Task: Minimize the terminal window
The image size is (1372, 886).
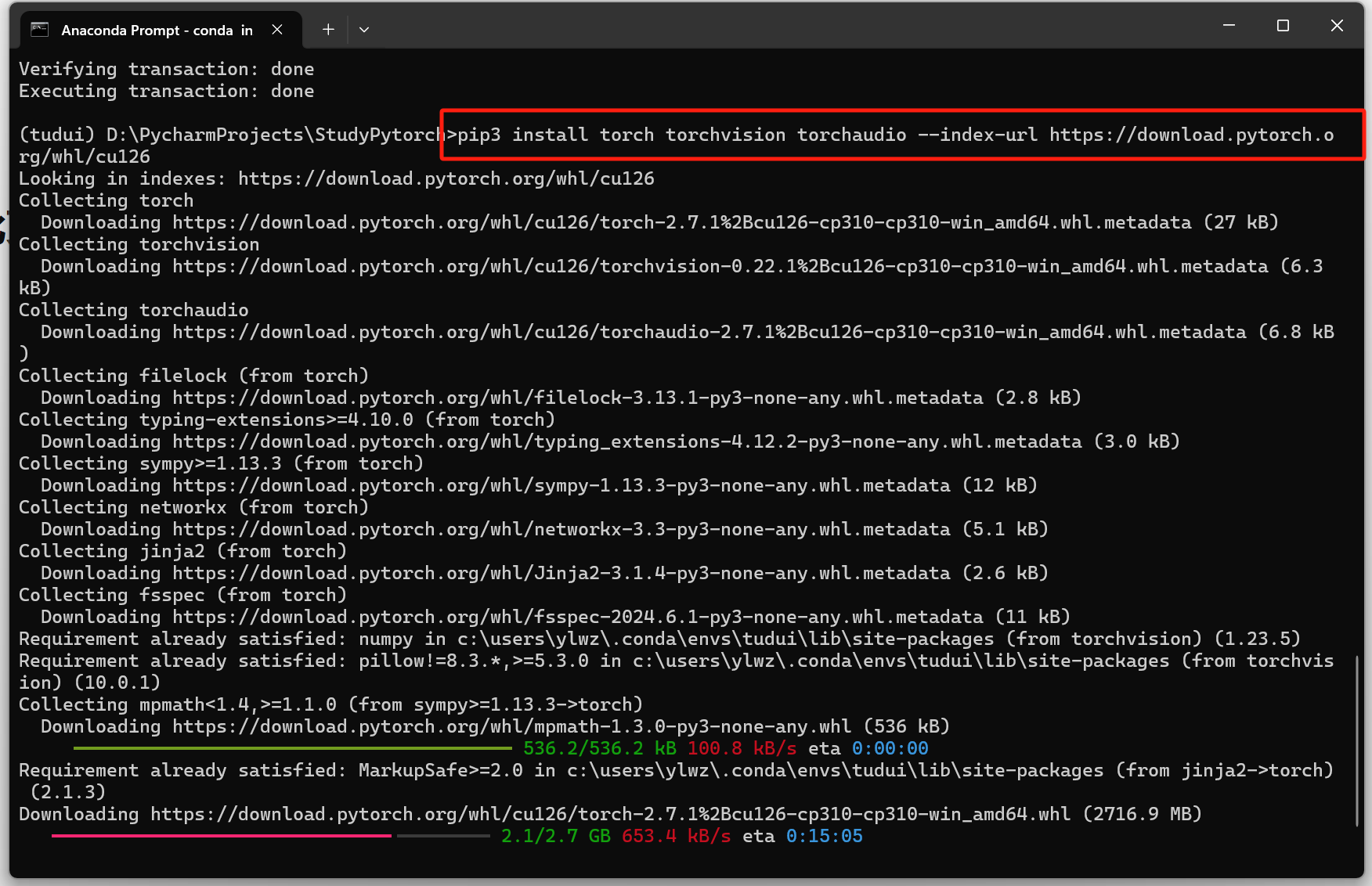Action: [1229, 26]
